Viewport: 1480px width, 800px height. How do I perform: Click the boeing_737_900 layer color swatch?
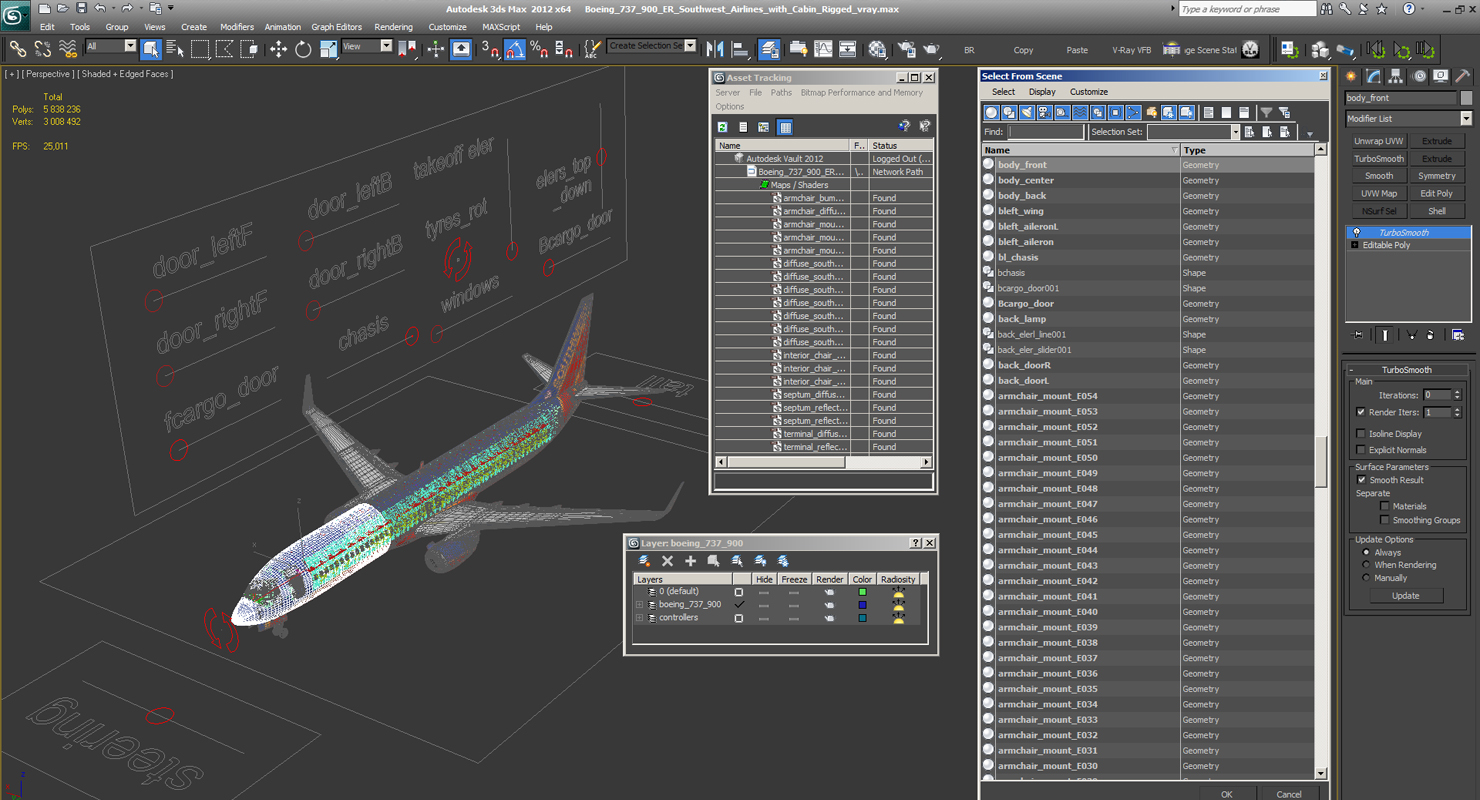pyautogui.click(x=862, y=605)
